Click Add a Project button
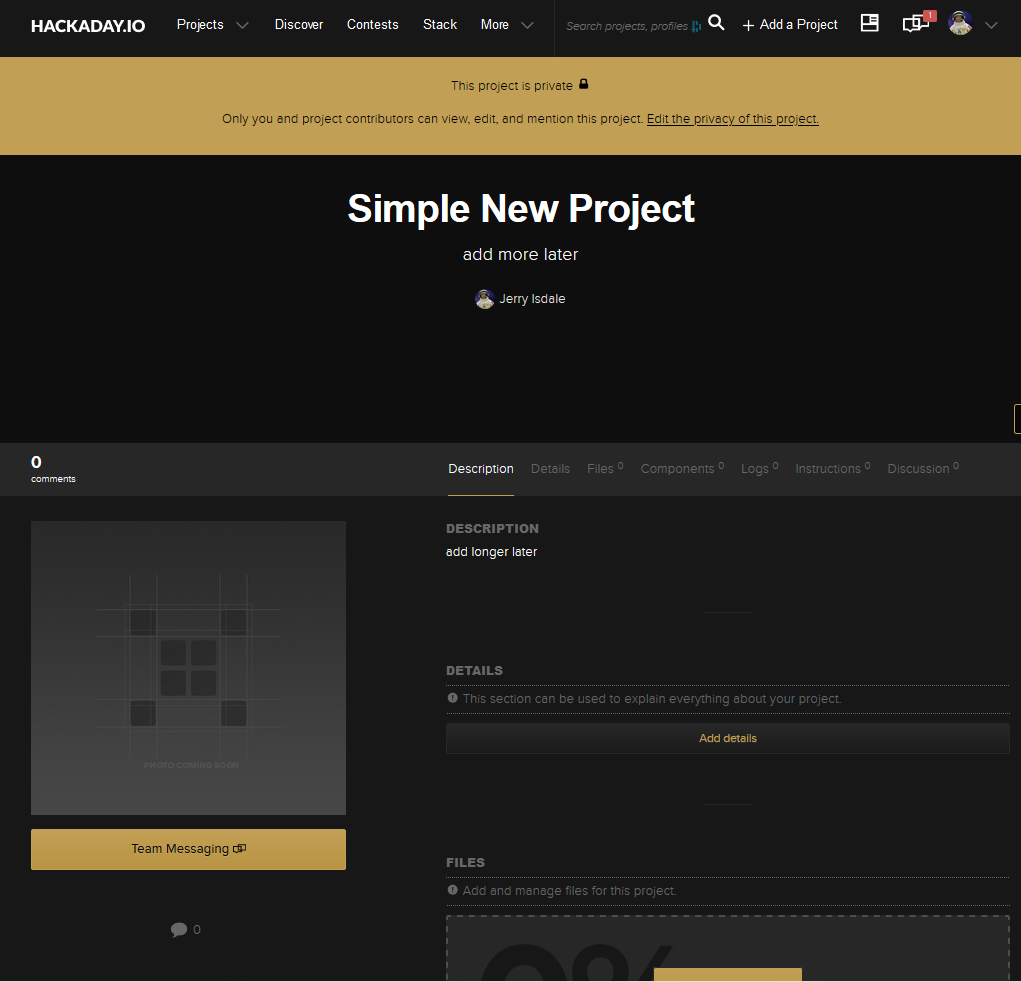 790,25
